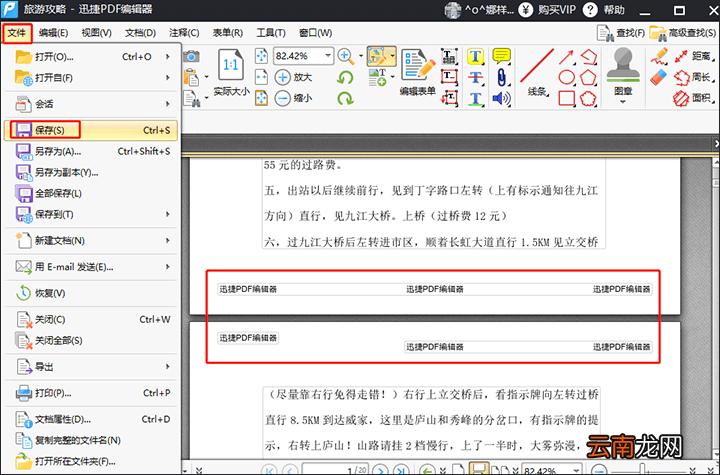
Task: Choose 关闭全部(S) menu entry
Action: click(x=91, y=340)
